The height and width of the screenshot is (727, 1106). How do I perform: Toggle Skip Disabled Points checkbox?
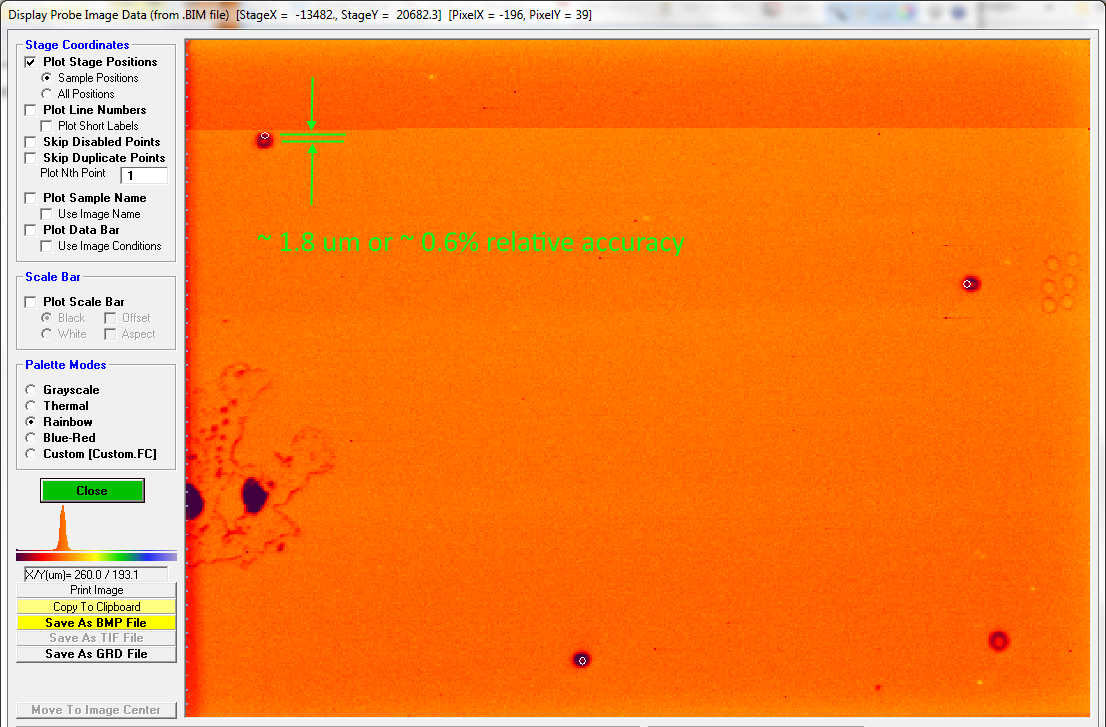(x=30, y=142)
